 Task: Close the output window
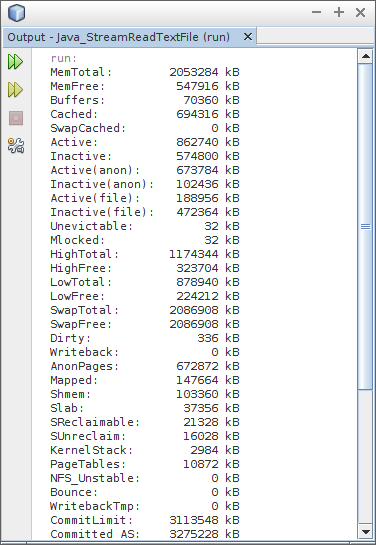pos(360,13)
